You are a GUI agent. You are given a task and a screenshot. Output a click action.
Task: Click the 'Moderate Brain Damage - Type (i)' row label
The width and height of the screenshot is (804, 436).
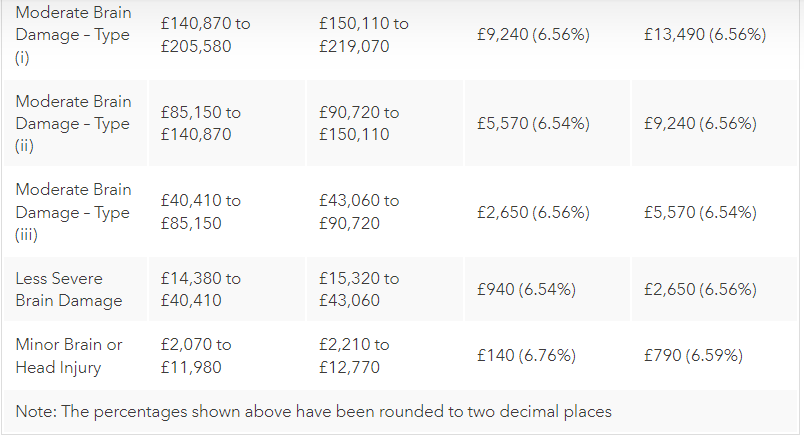pos(73,34)
